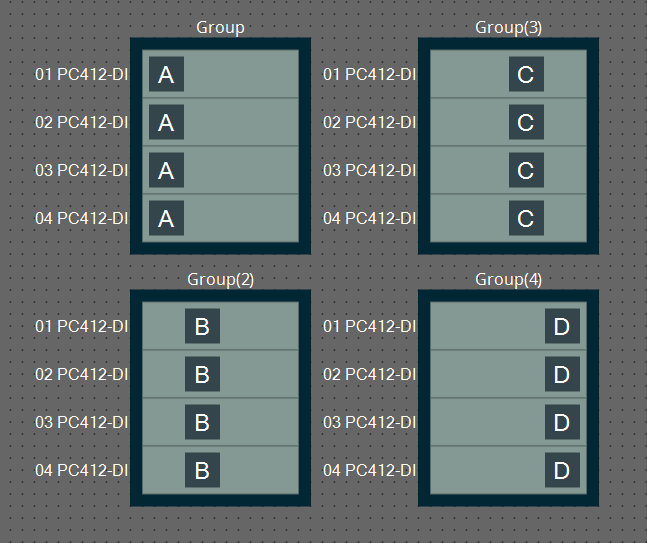Select channel D block of 03 PC412-DI in Group(4)

562,422
